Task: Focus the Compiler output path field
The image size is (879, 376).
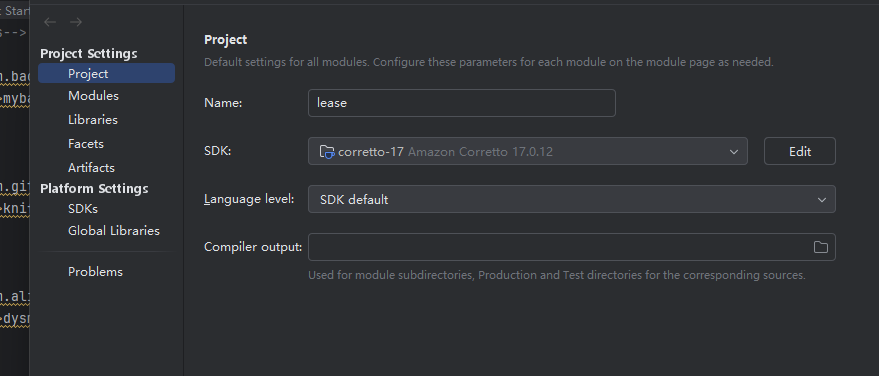Action: tap(572, 247)
